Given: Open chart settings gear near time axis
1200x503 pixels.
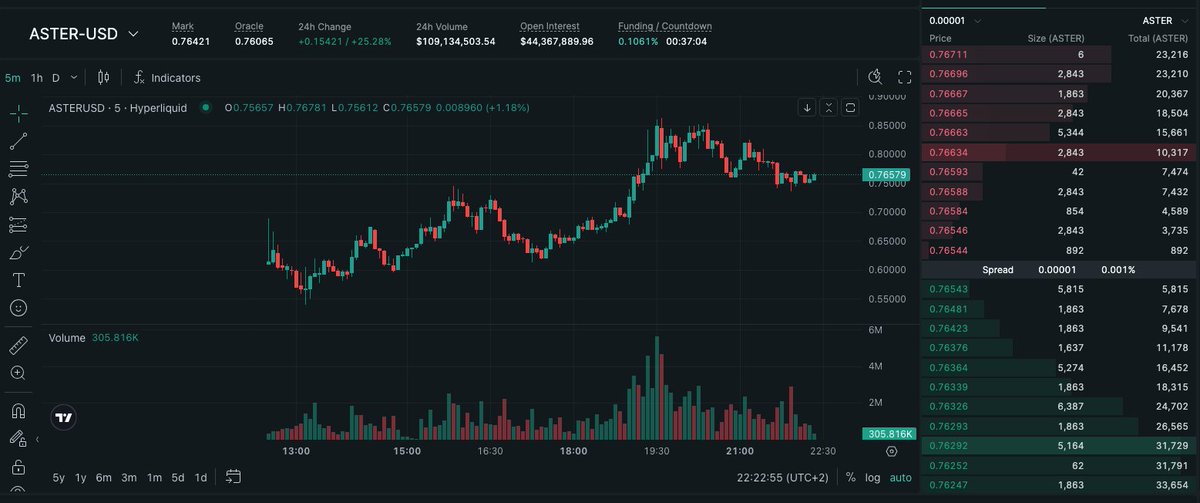Looking at the screenshot, I should (892, 452).
